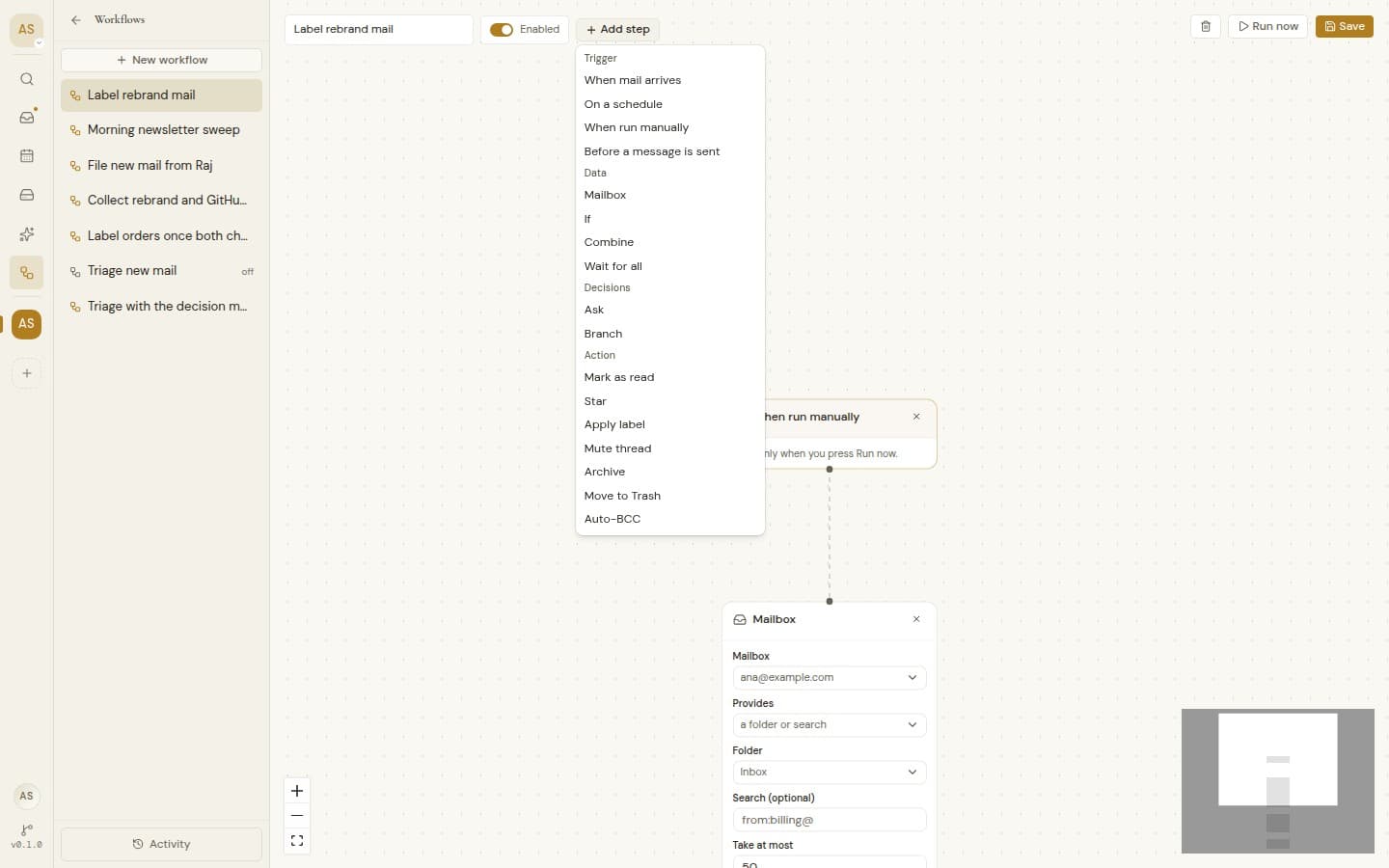Open the Morning newsletter sweep workflow
Screen dimensions: 1389x868
(161, 130)
